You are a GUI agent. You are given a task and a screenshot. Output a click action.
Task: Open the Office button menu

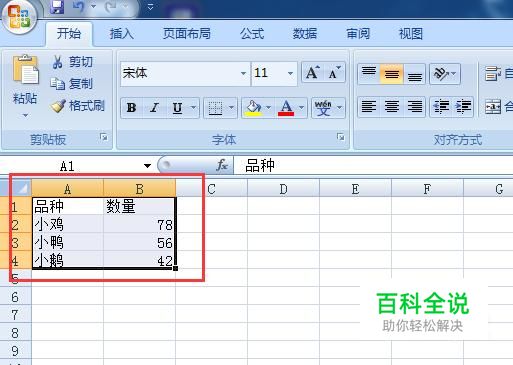point(19,17)
